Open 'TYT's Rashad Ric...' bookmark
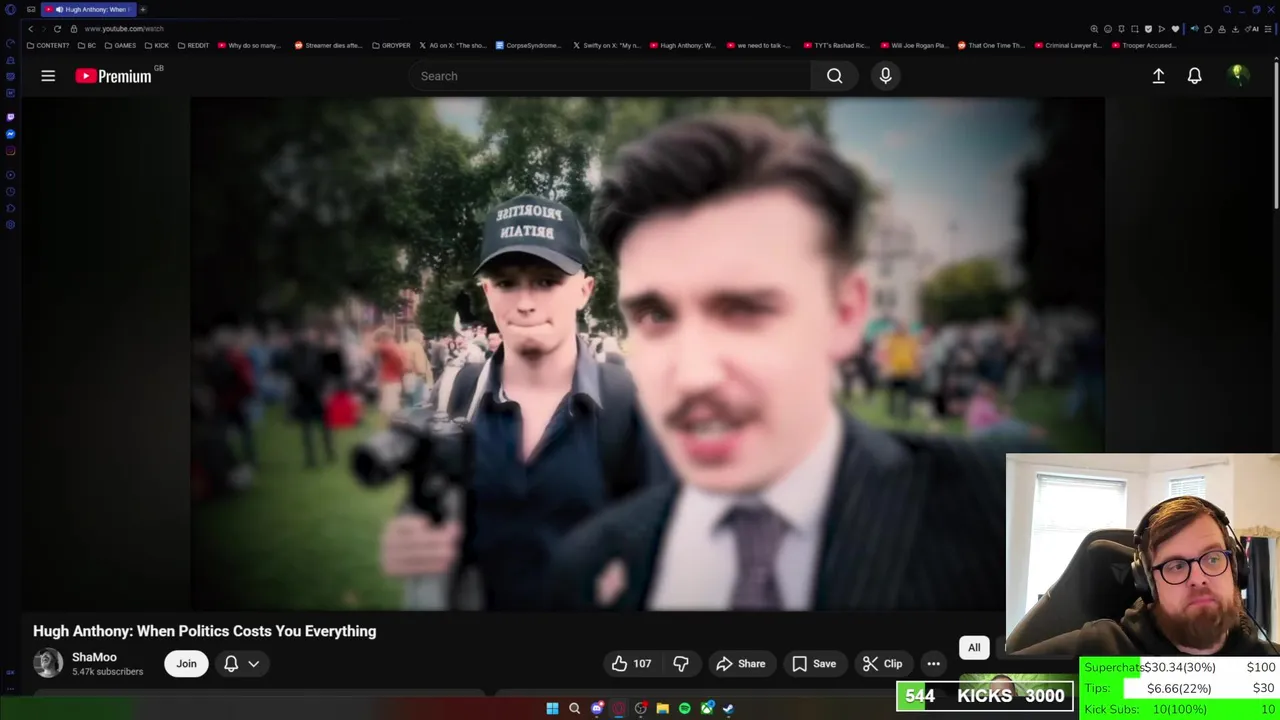 point(836,45)
